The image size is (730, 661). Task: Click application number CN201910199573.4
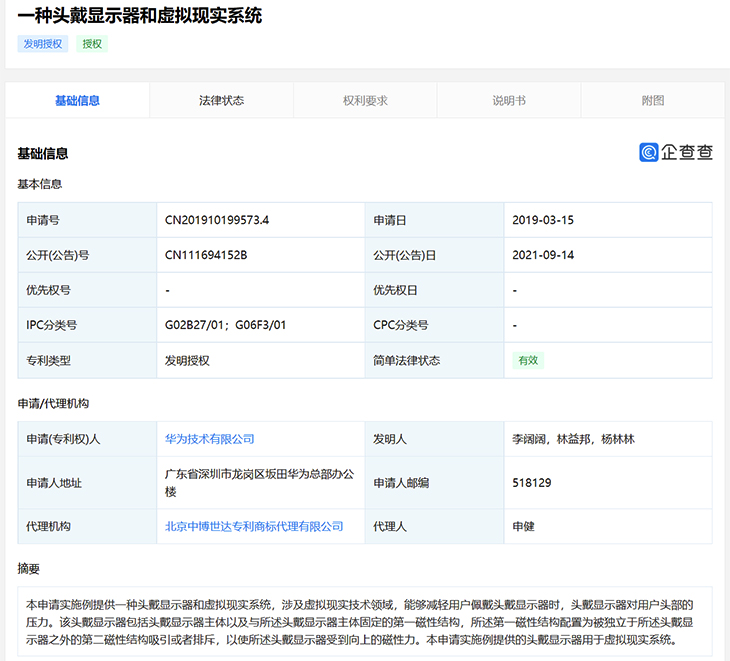pyautogui.click(x=217, y=220)
